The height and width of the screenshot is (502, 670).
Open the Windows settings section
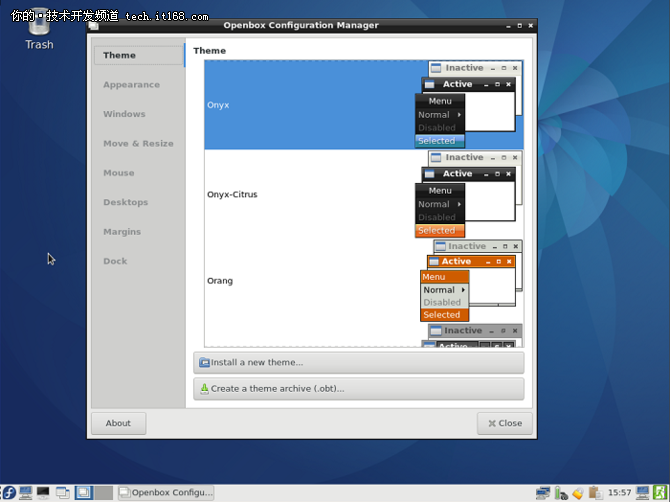pyautogui.click(x=124, y=114)
